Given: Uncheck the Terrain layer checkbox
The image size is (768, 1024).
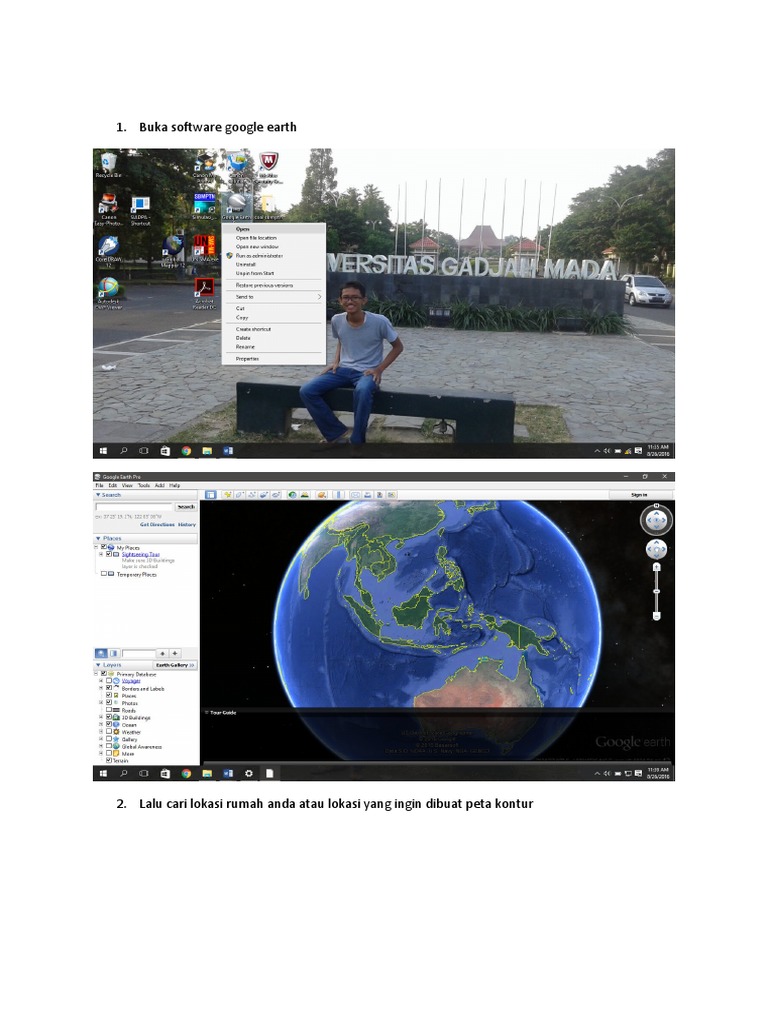Looking at the screenshot, I should pyautogui.click(x=109, y=760).
